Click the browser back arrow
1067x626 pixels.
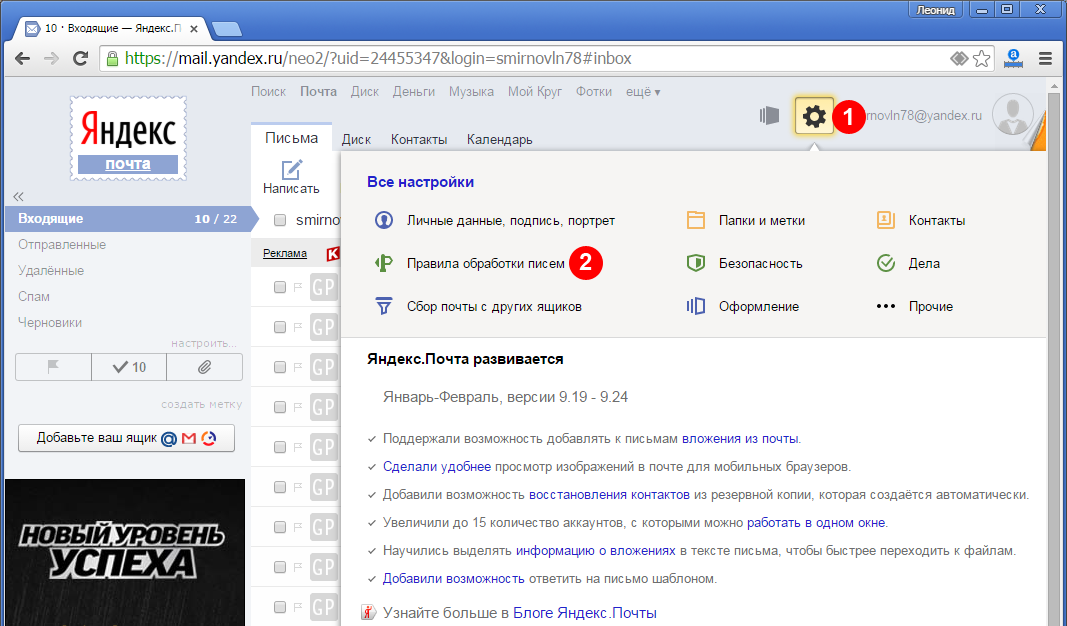click(22, 59)
